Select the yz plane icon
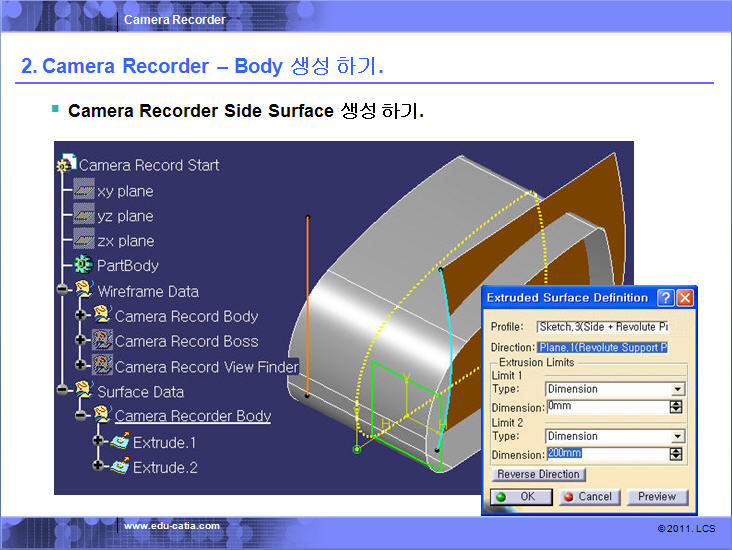Screen dimensions: 732x550 click(x=84, y=215)
